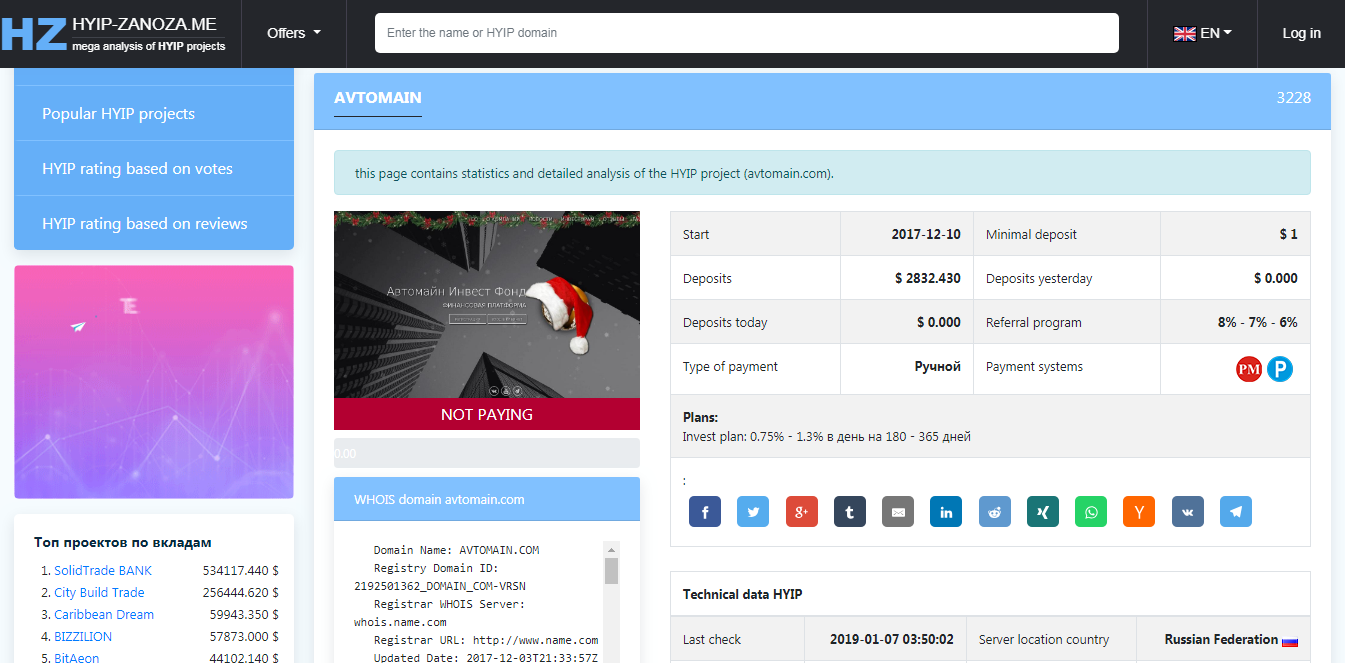Click the 0.00 rating progress bar
Image resolution: width=1345 pixels, height=663 pixels.
(487, 453)
